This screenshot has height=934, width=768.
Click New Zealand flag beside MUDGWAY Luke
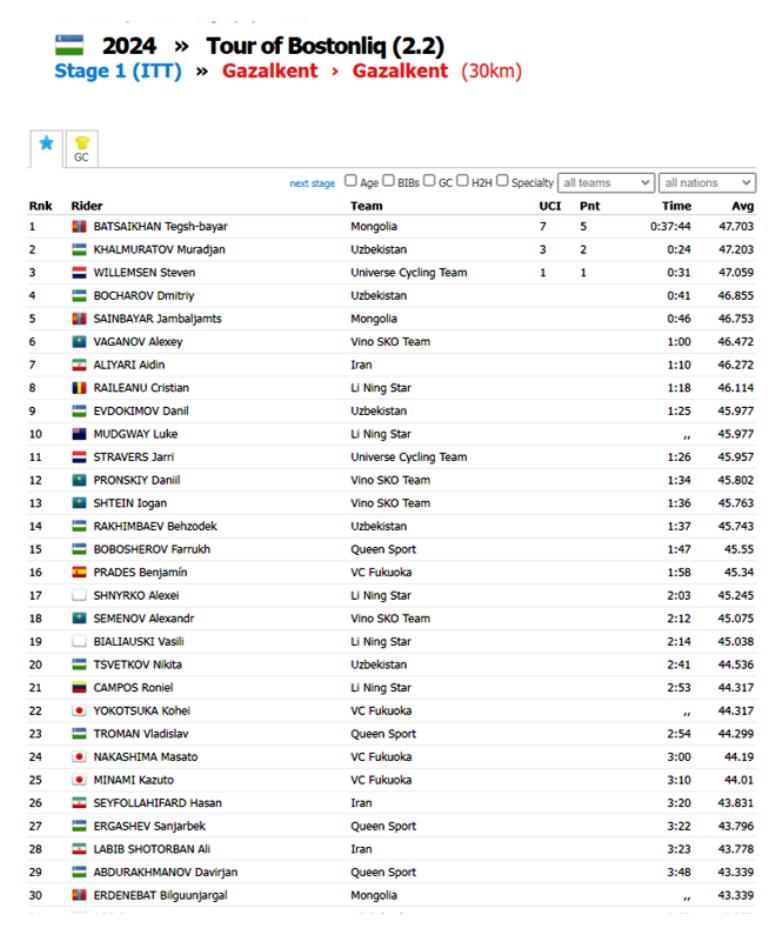coord(79,434)
